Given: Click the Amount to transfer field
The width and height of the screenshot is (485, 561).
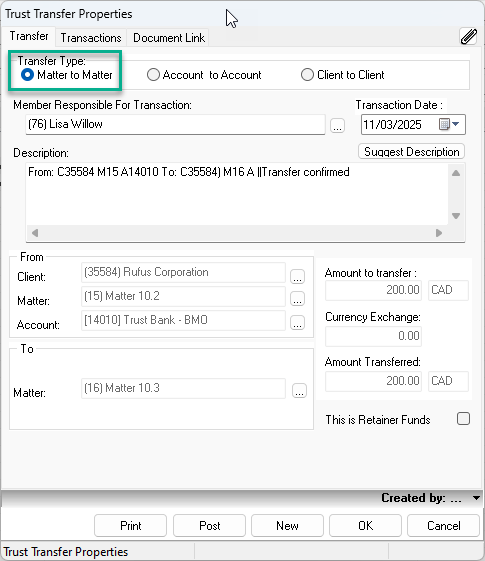Looking at the screenshot, I should (x=373, y=290).
